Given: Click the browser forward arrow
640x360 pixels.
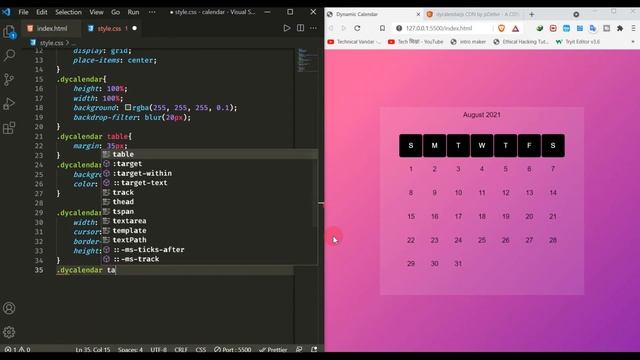Looking at the screenshot, I should (344, 28).
